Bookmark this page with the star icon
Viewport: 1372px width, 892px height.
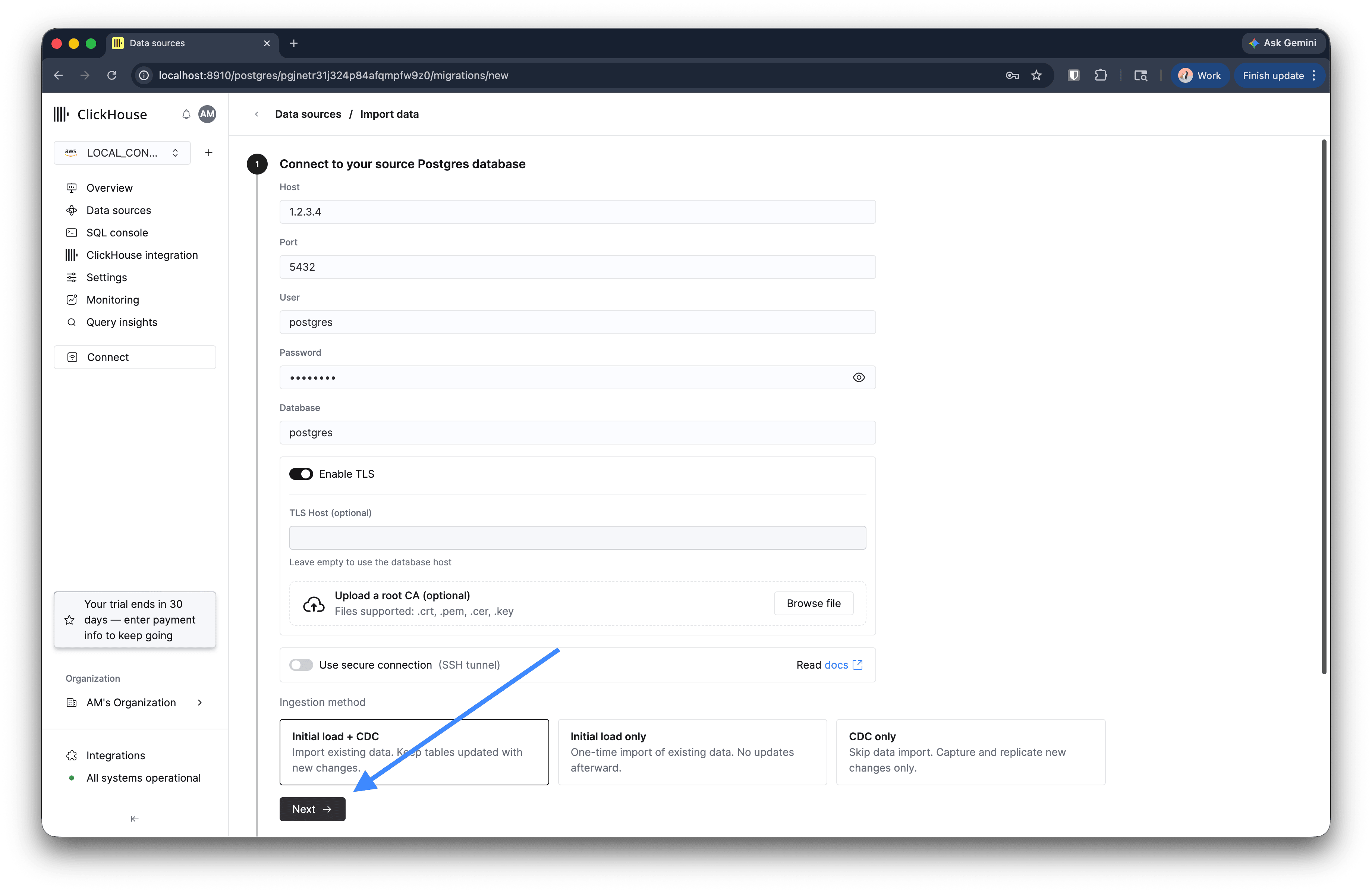1036,76
